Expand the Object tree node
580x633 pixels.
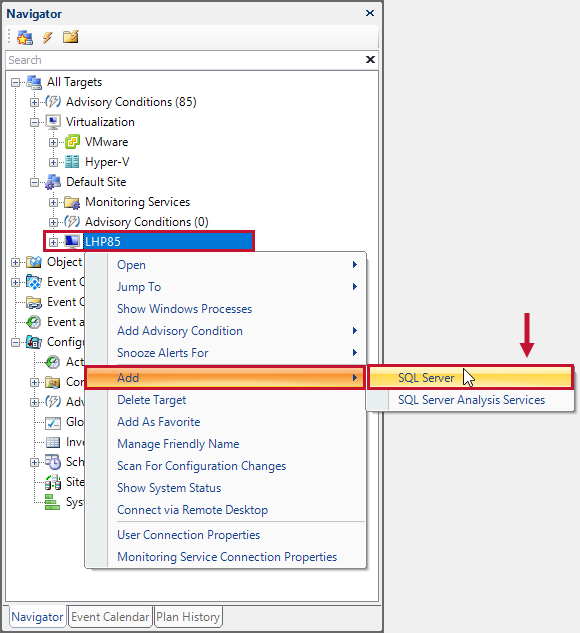coord(15,262)
